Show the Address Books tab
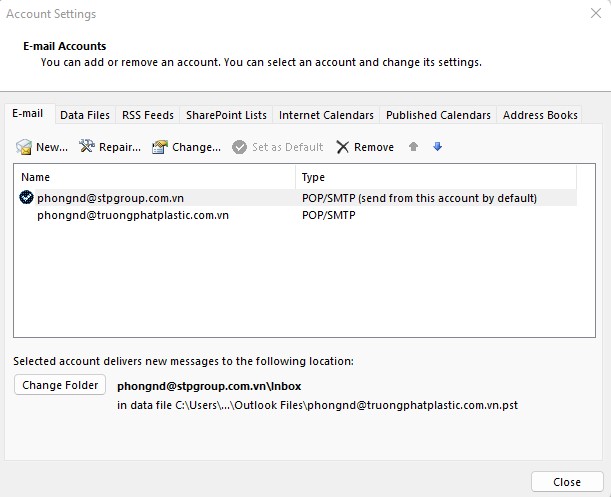This screenshot has height=497, width=611. [x=540, y=115]
